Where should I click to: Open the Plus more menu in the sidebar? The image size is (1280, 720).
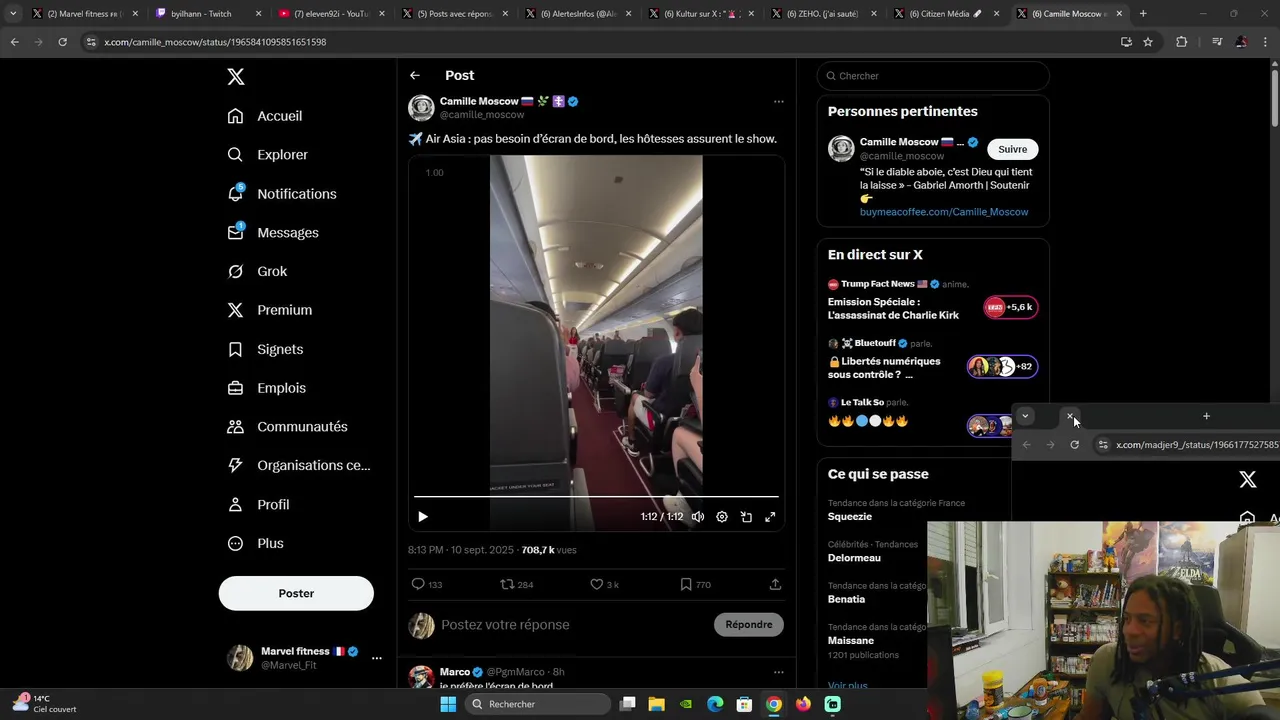pyautogui.click(x=255, y=543)
